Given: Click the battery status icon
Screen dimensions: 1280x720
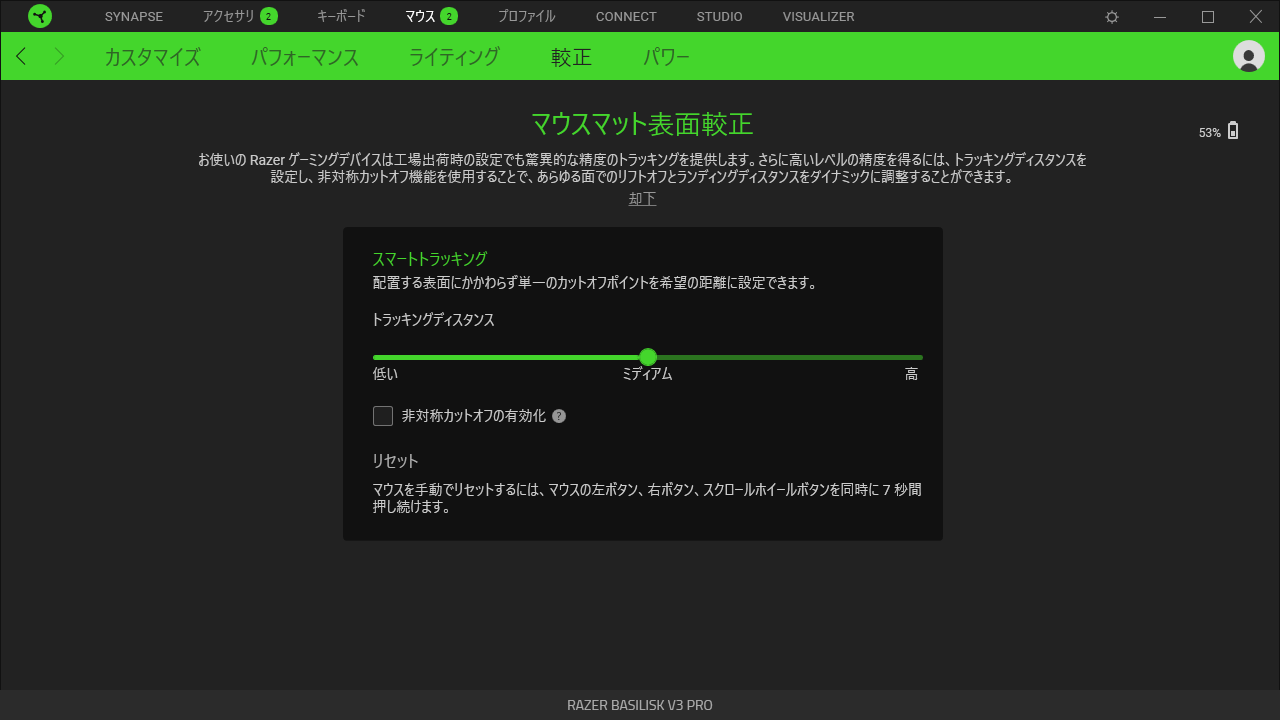Looking at the screenshot, I should point(1233,130).
